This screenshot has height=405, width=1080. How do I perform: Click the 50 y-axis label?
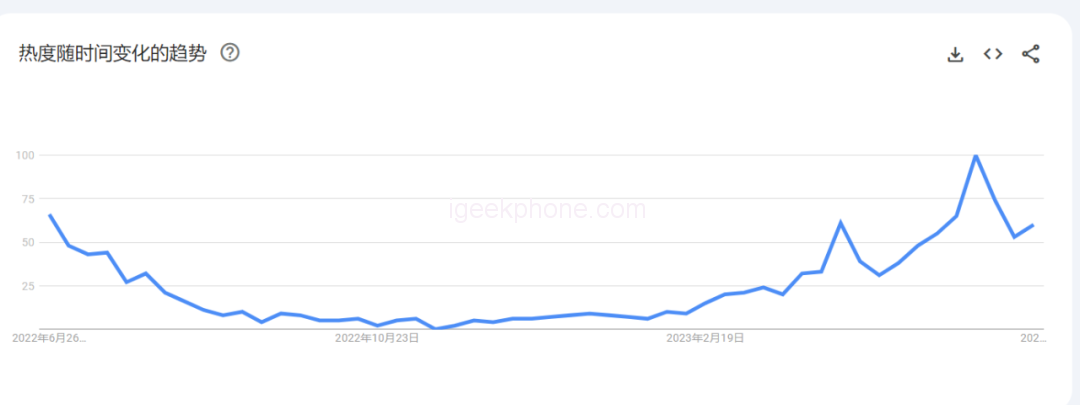pyautogui.click(x=29, y=242)
